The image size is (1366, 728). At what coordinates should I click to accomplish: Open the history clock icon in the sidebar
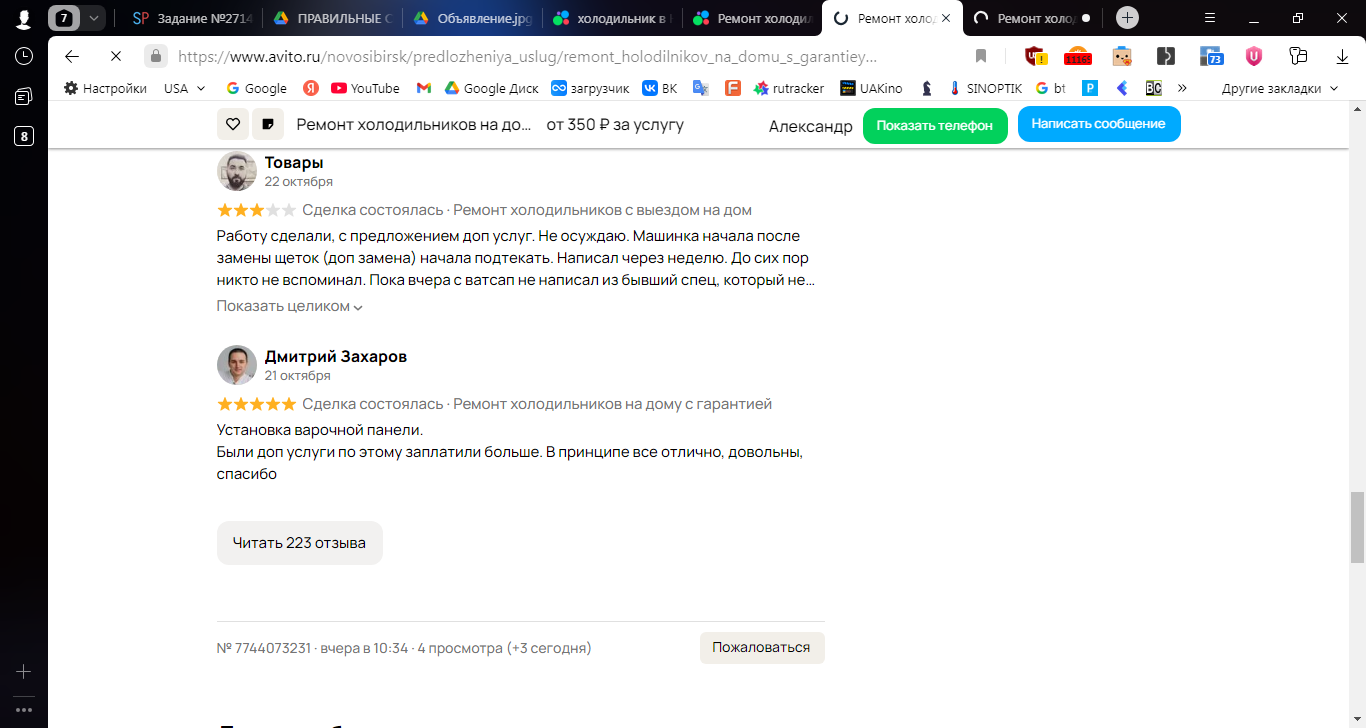pos(24,56)
